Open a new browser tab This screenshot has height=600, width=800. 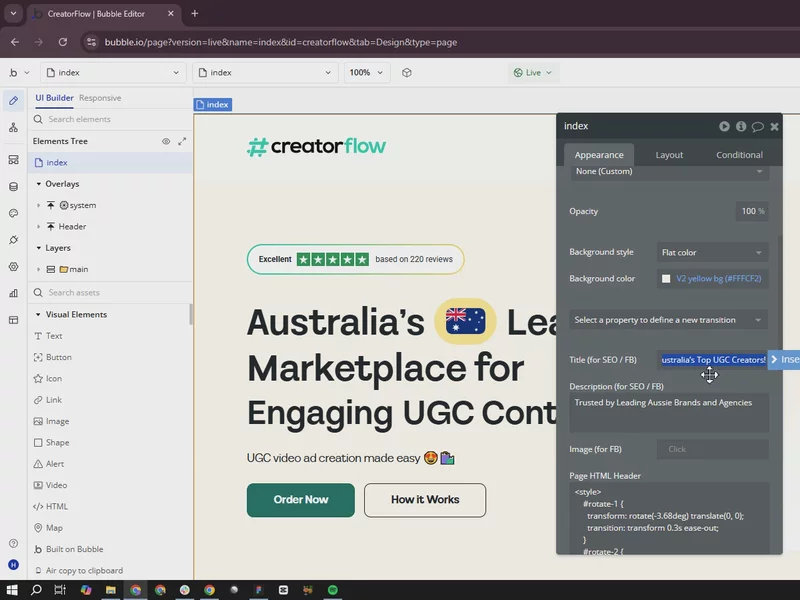point(194,14)
